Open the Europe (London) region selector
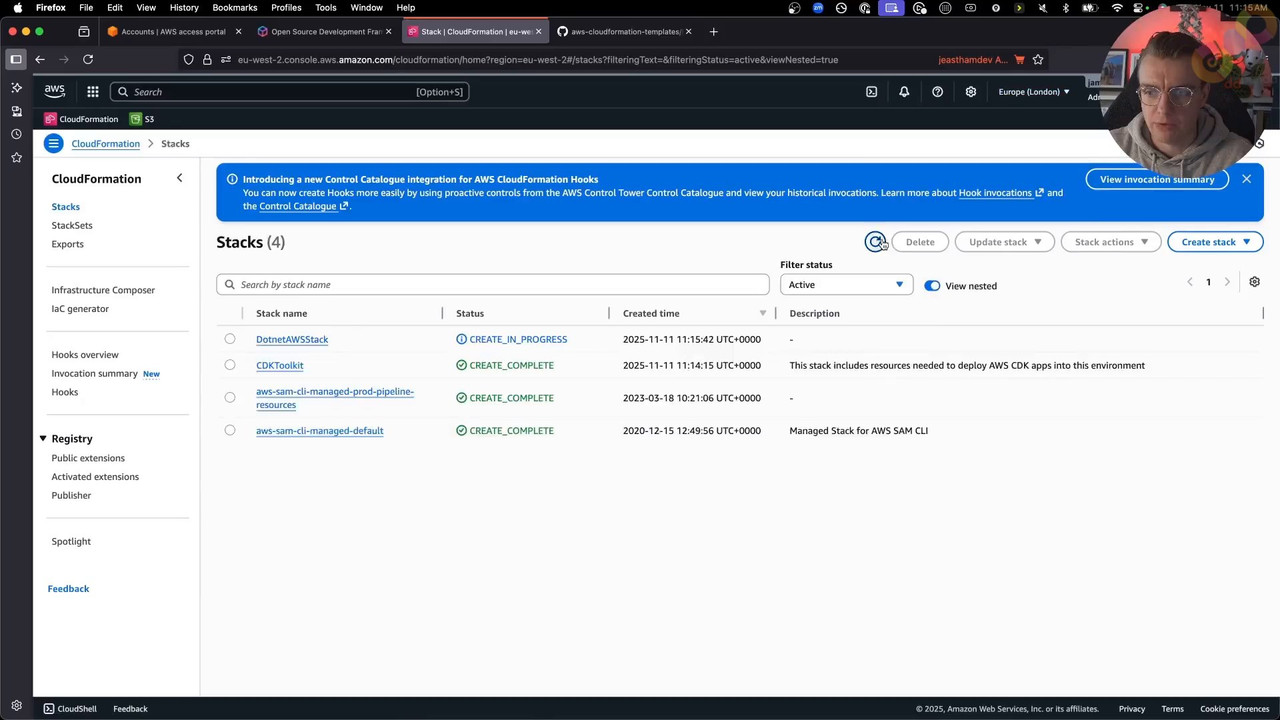This screenshot has width=1280, height=720. pyautogui.click(x=1033, y=92)
